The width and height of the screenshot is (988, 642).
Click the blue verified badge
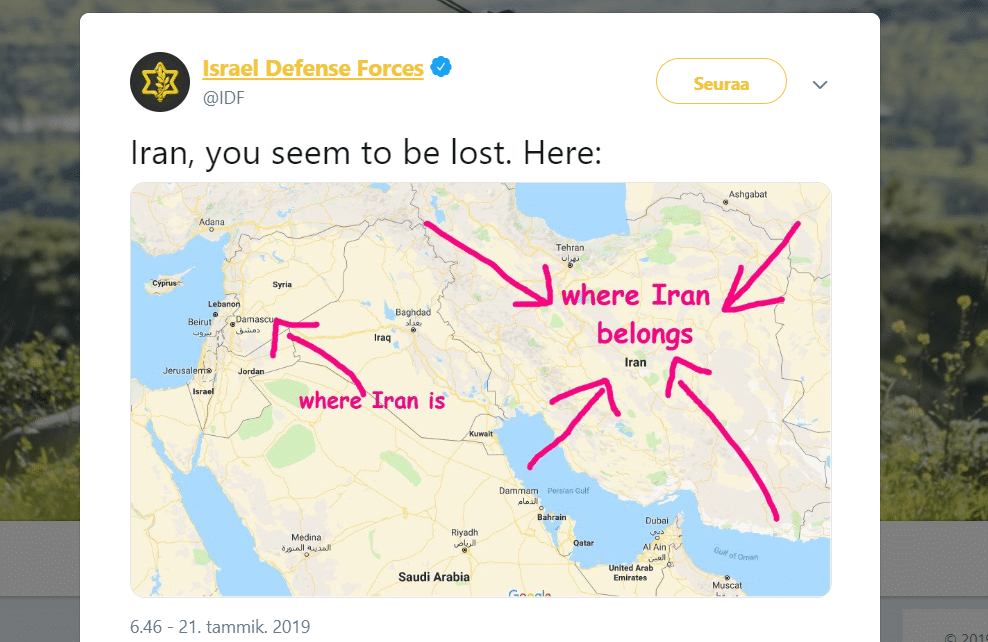(441, 68)
